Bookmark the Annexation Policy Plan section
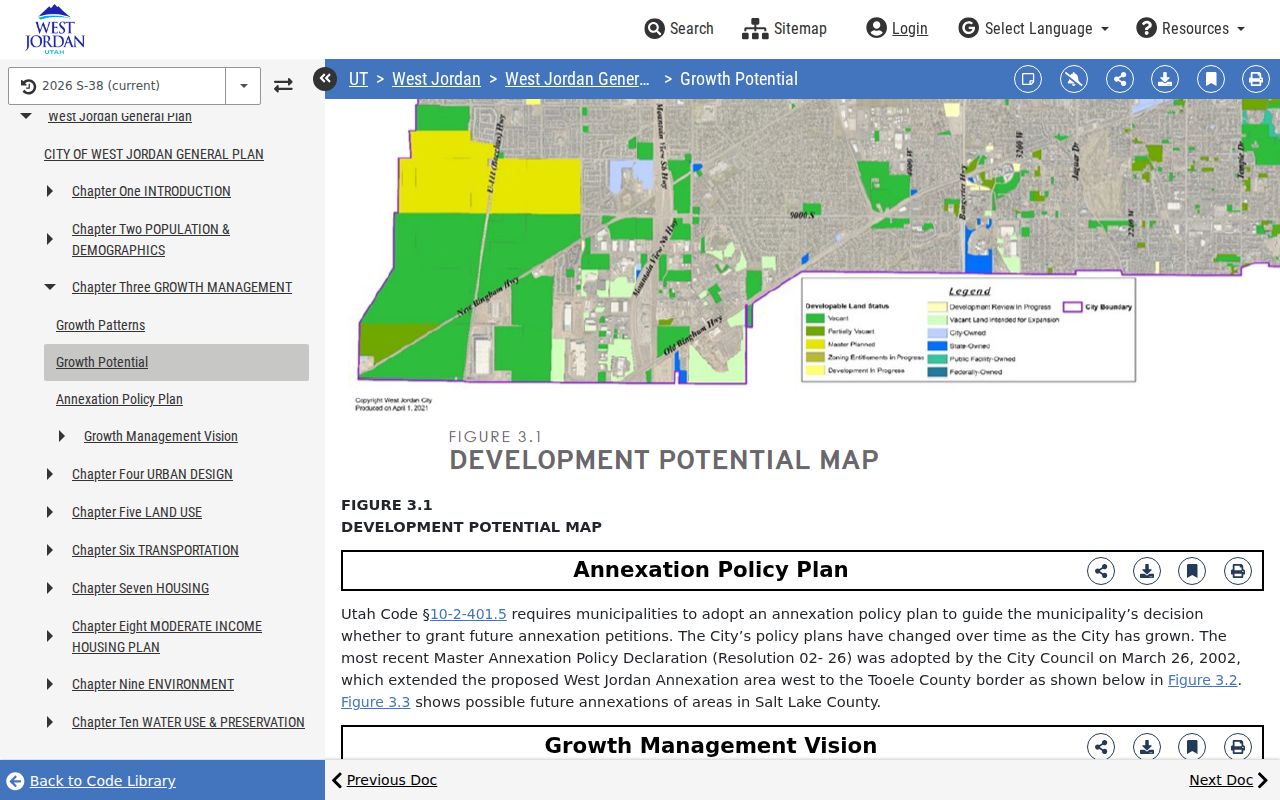The width and height of the screenshot is (1280, 800). [x=1192, y=571]
